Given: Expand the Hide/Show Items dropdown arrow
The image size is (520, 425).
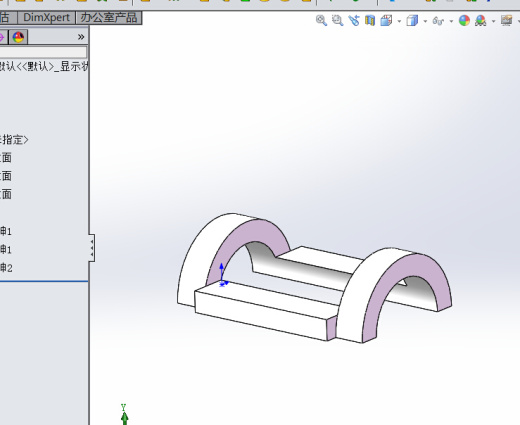Looking at the screenshot, I should coord(451,21).
